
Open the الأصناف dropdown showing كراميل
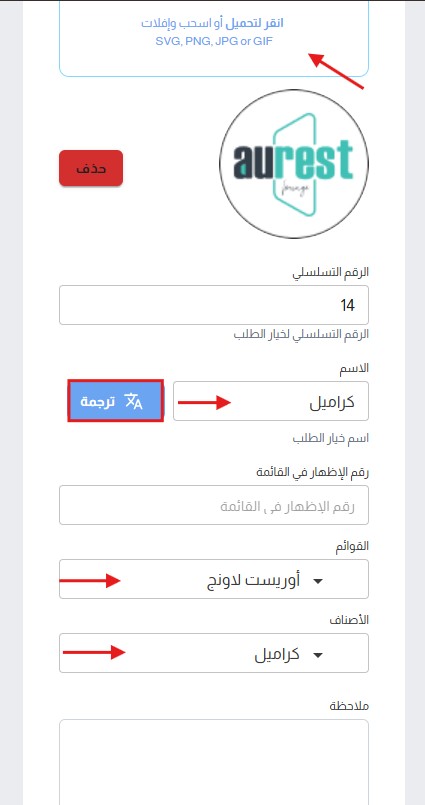[214, 653]
